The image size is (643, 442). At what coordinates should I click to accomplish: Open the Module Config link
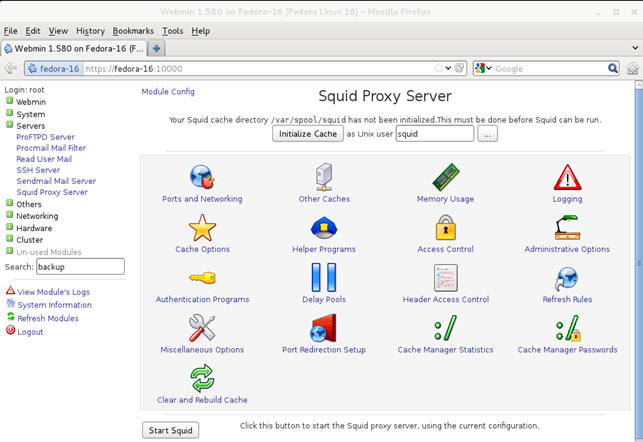tap(168, 91)
